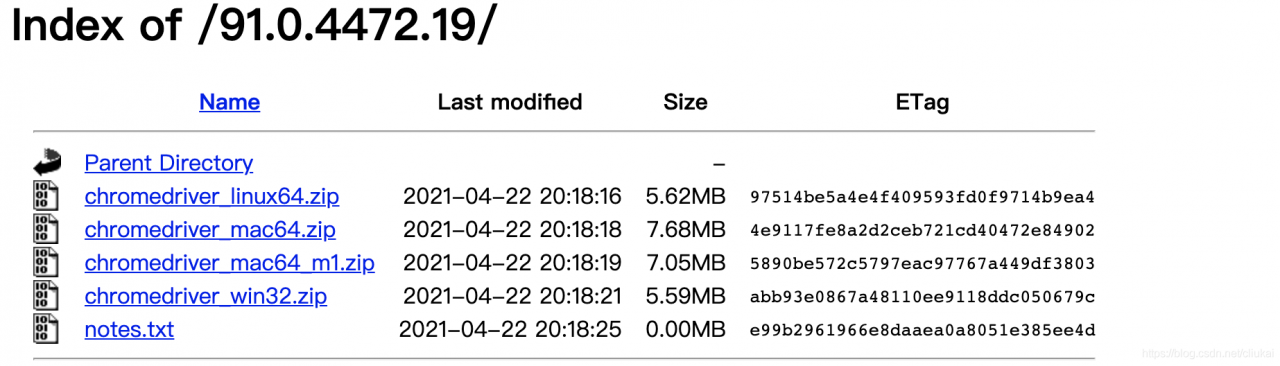This screenshot has width=1280, height=366.
Task: Click the ETag column header
Action: pyautogui.click(x=922, y=102)
